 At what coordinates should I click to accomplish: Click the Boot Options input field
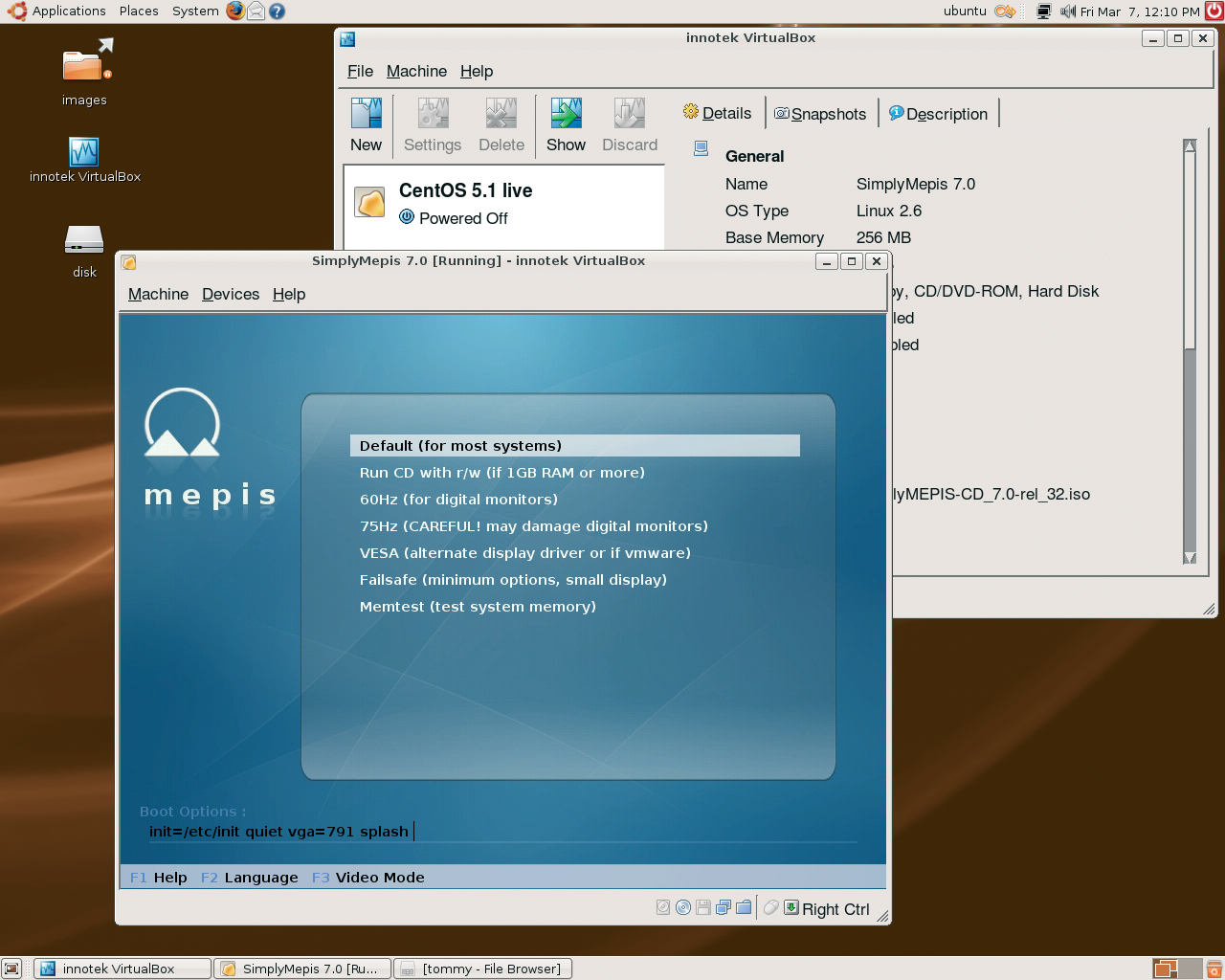(x=501, y=832)
